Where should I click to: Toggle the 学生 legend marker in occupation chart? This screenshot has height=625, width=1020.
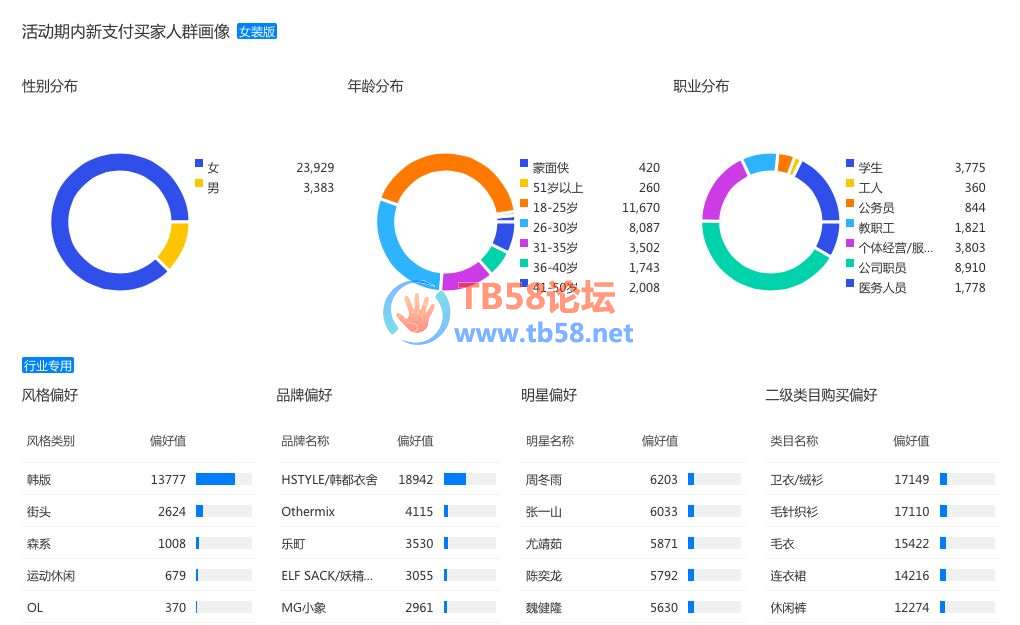click(850, 164)
